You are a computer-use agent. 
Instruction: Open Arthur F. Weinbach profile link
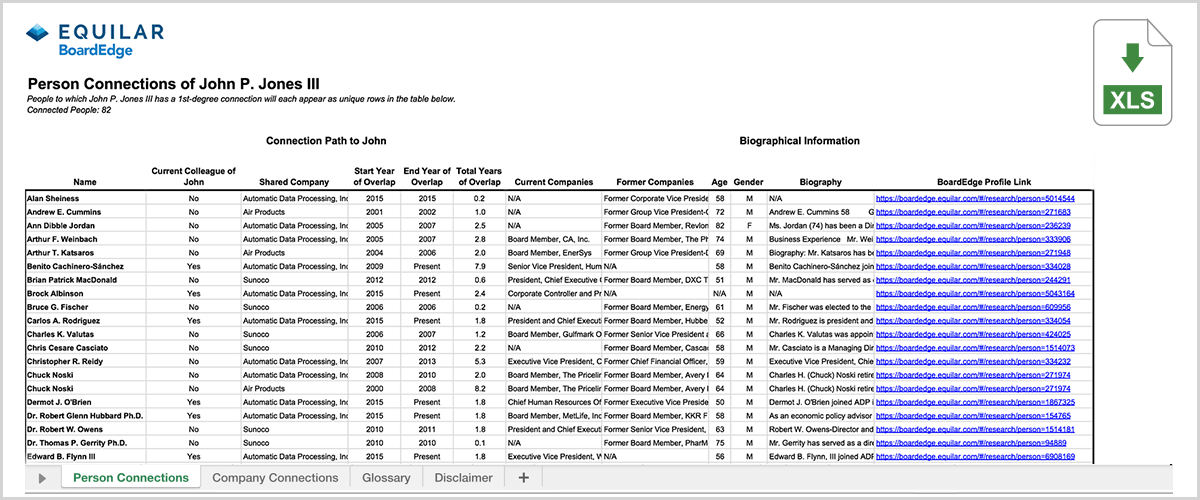[973, 240]
